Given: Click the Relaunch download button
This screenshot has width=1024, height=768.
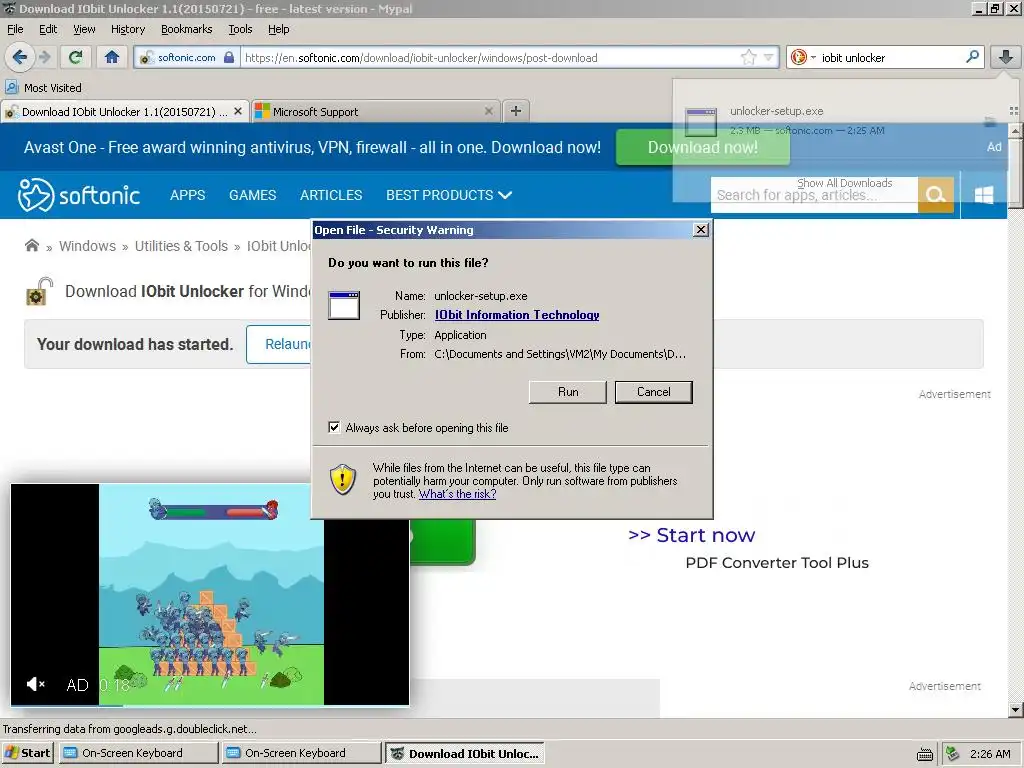Looking at the screenshot, I should [279, 344].
